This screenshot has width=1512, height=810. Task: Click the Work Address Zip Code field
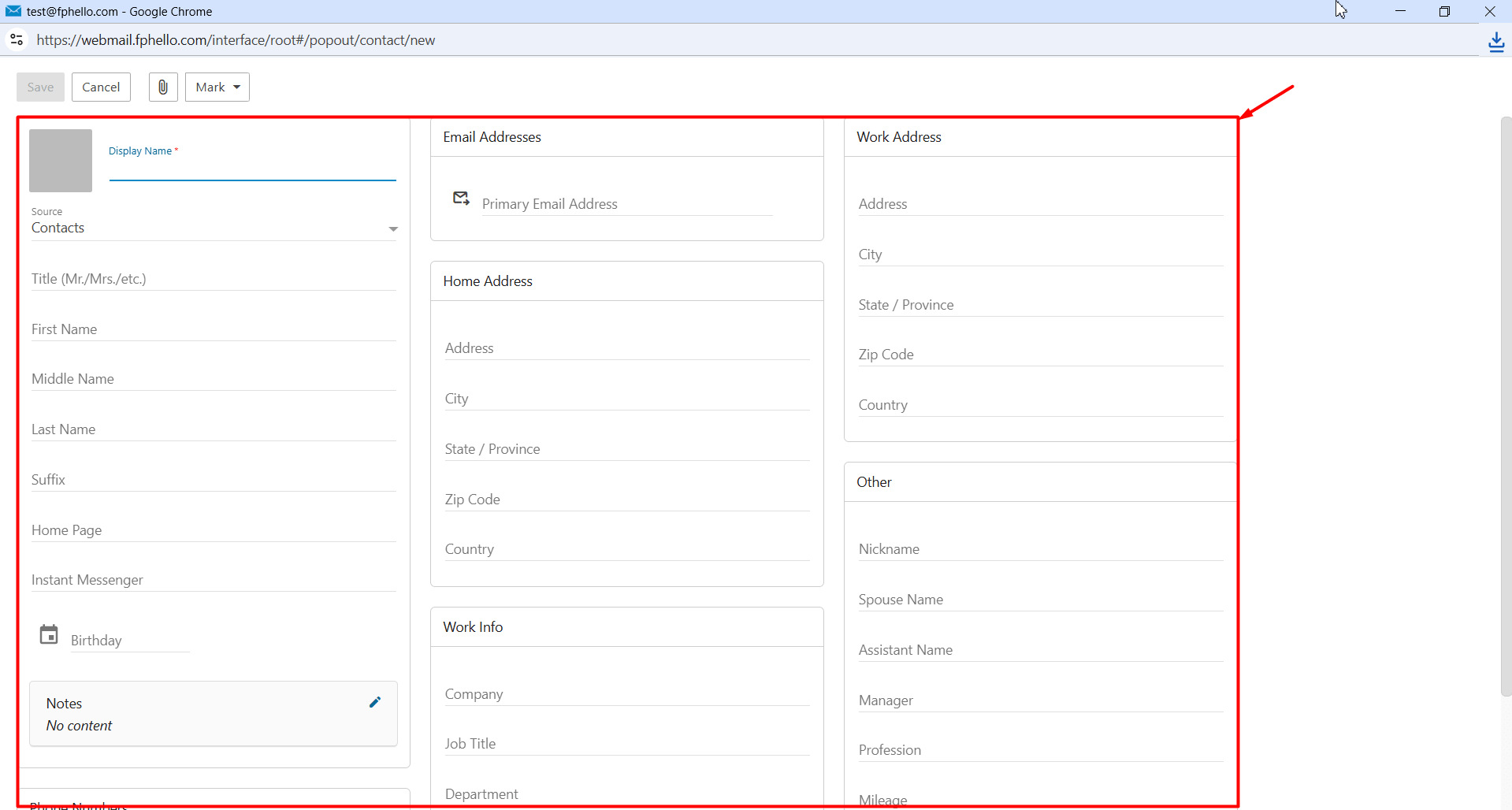[x=1041, y=355]
